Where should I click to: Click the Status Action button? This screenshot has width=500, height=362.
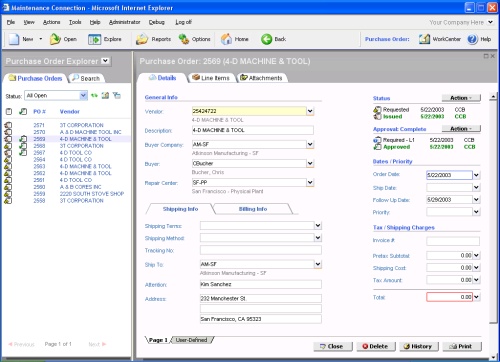tap(461, 98)
